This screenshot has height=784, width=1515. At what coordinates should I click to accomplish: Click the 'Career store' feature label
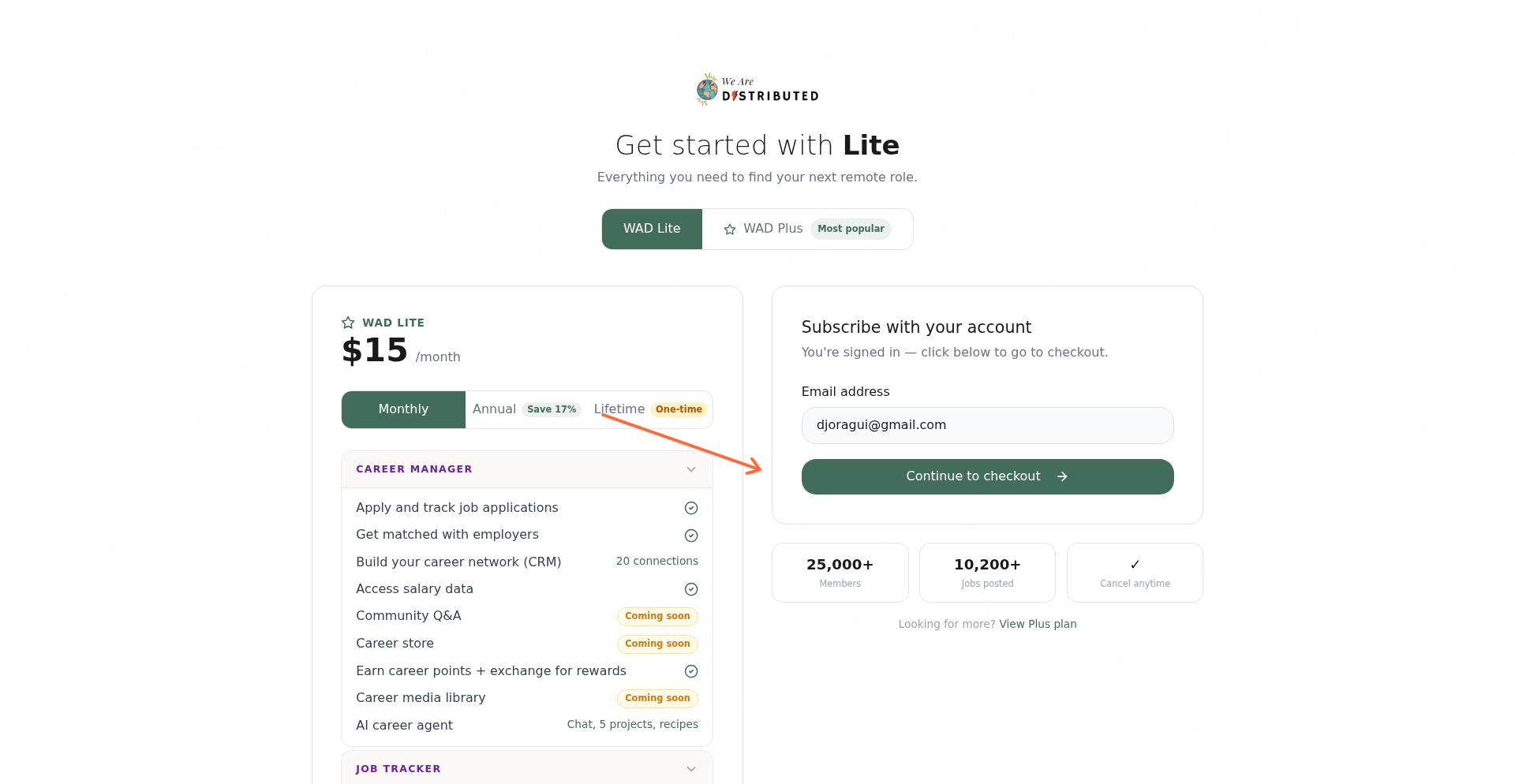(395, 644)
